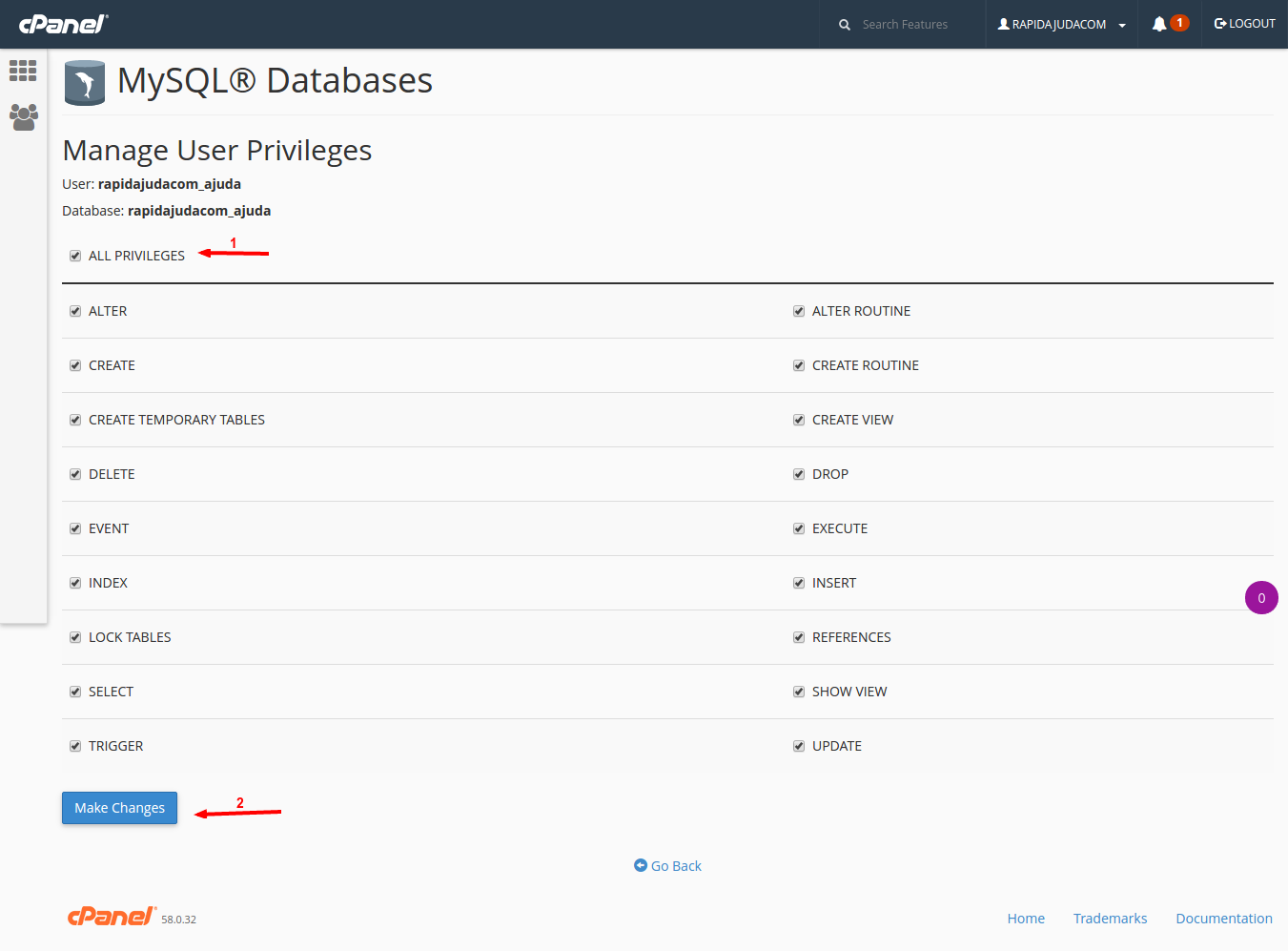Click the Go Back link
1288x951 pixels.
coord(667,865)
